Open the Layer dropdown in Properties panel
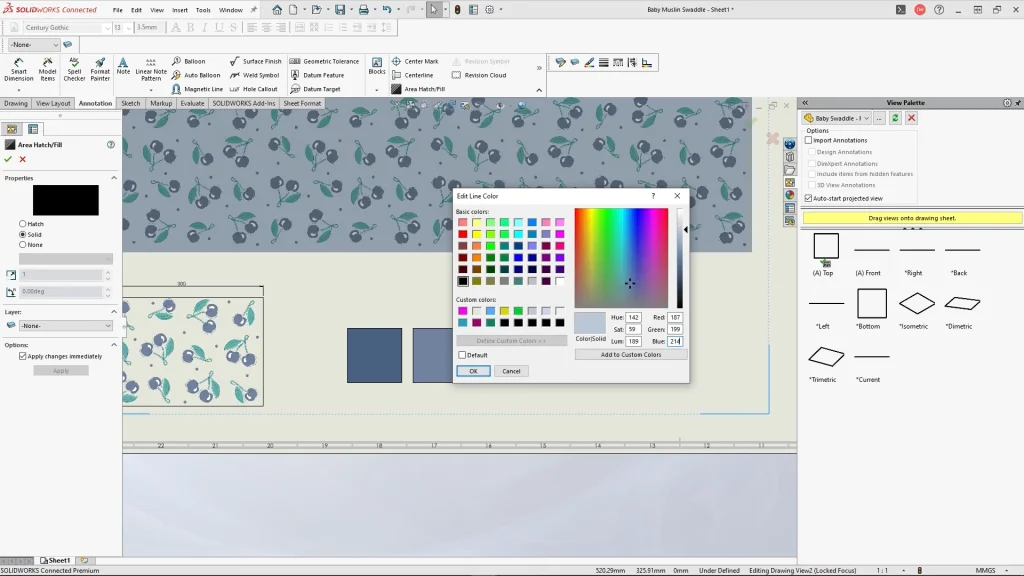This screenshot has width=1024, height=576. click(x=64, y=325)
